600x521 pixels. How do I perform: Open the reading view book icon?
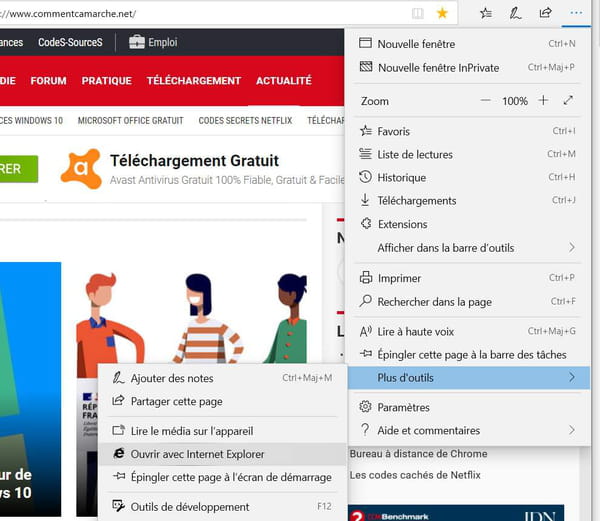click(x=418, y=14)
